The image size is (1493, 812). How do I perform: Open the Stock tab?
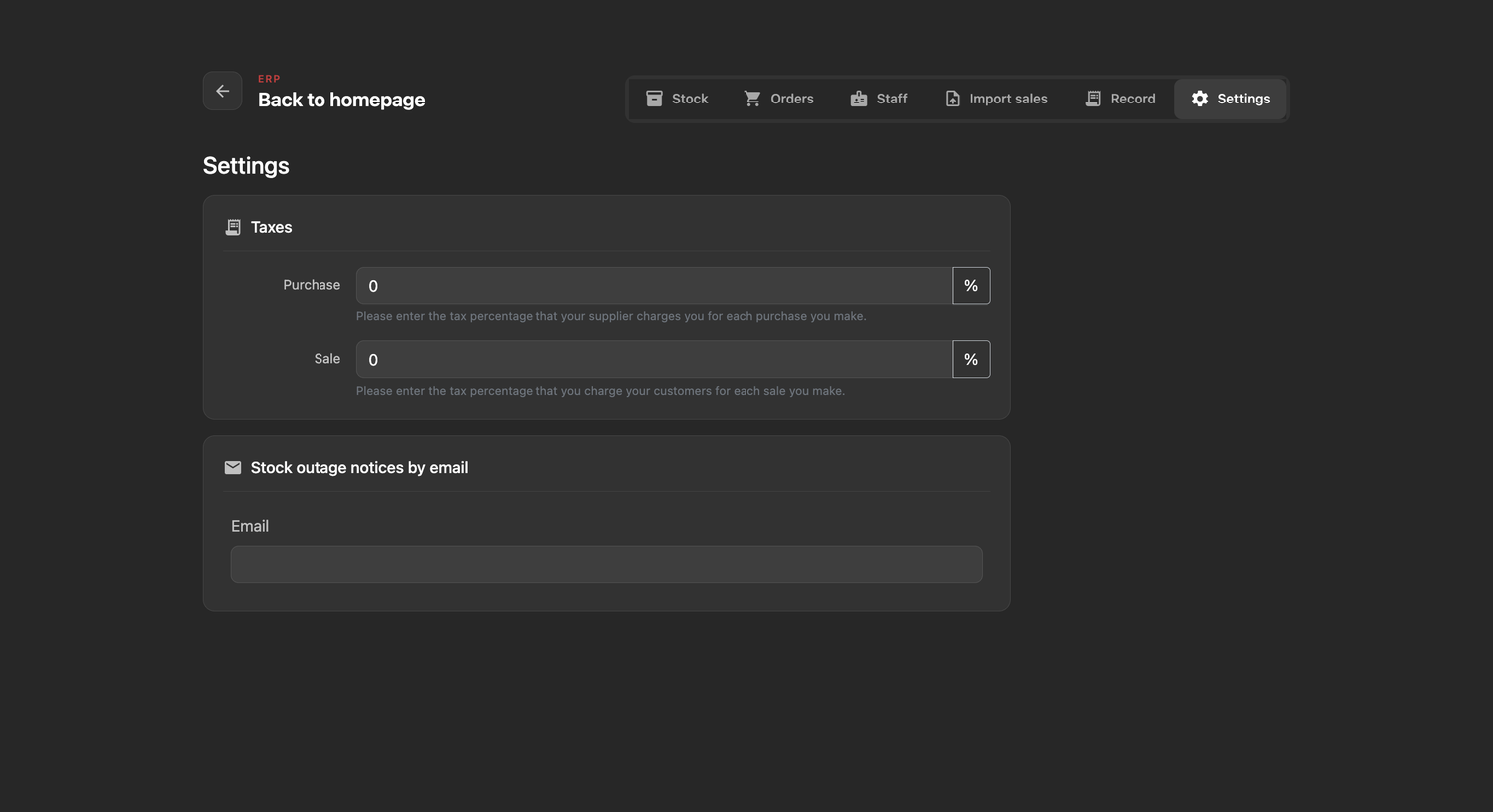click(677, 99)
